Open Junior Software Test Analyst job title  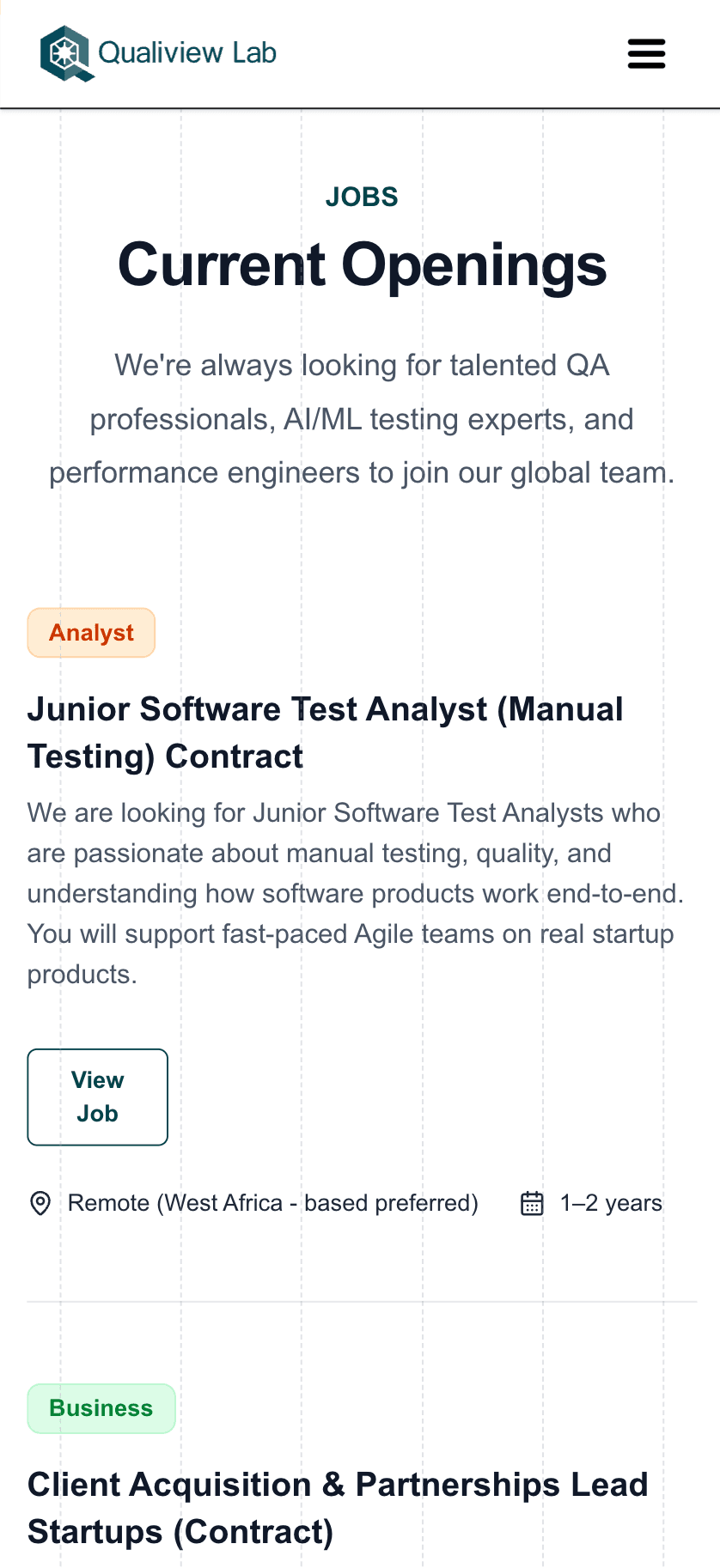(325, 732)
